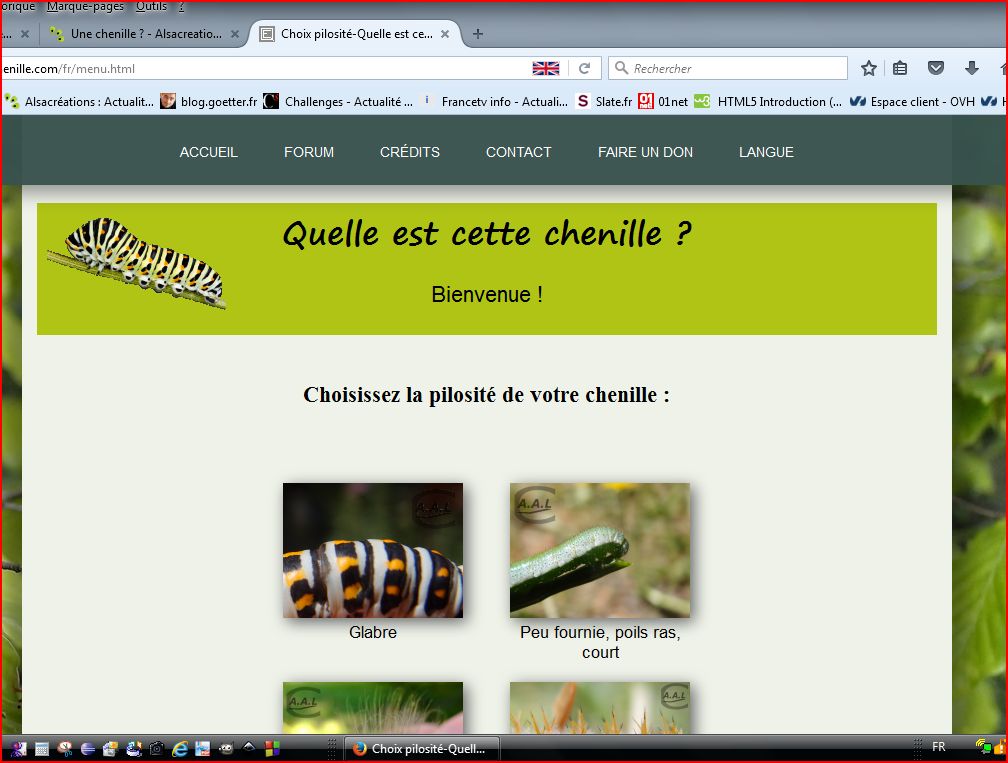Open the calculator icon in the taskbar
Screen dimensions: 1008x763
42,748
